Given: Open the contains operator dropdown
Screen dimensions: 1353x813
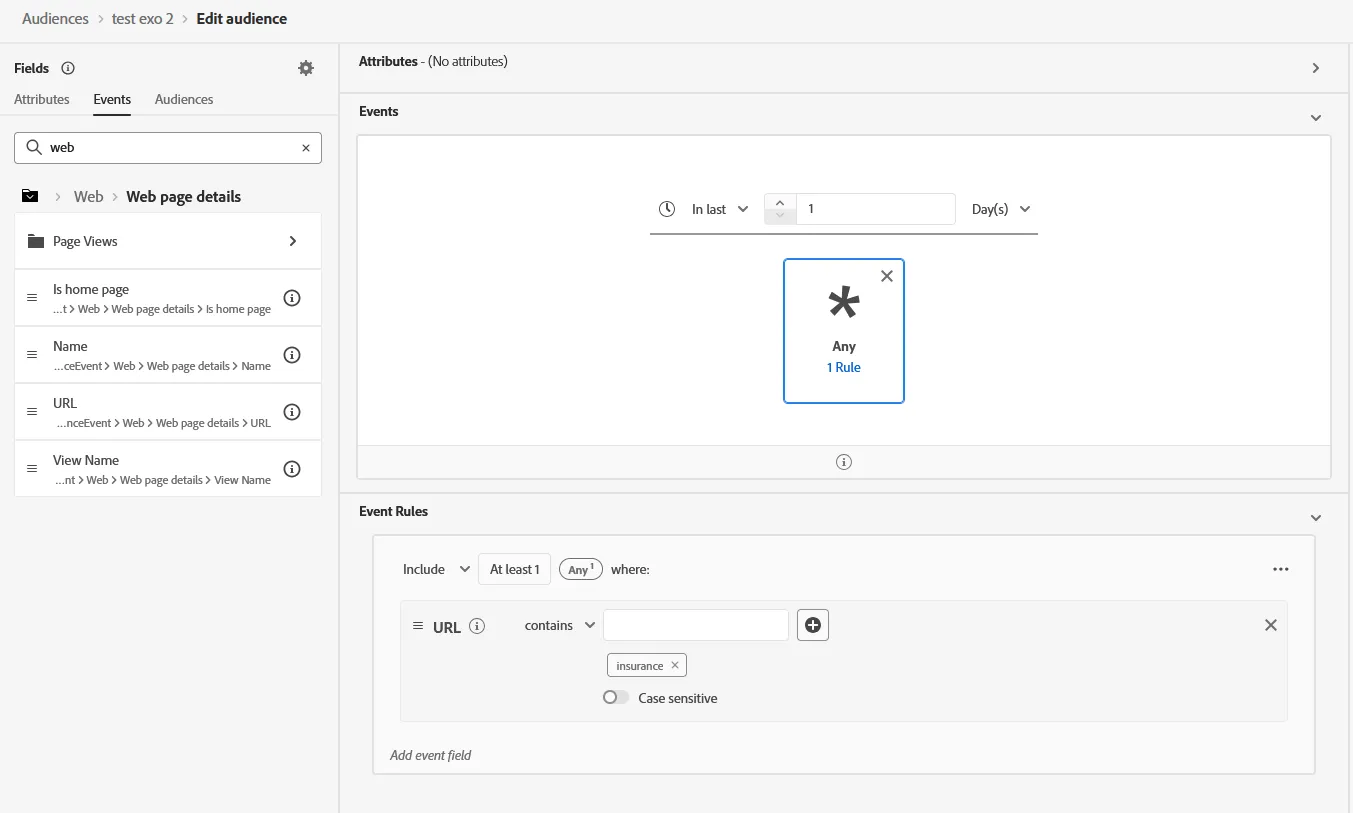Looking at the screenshot, I should 560,625.
